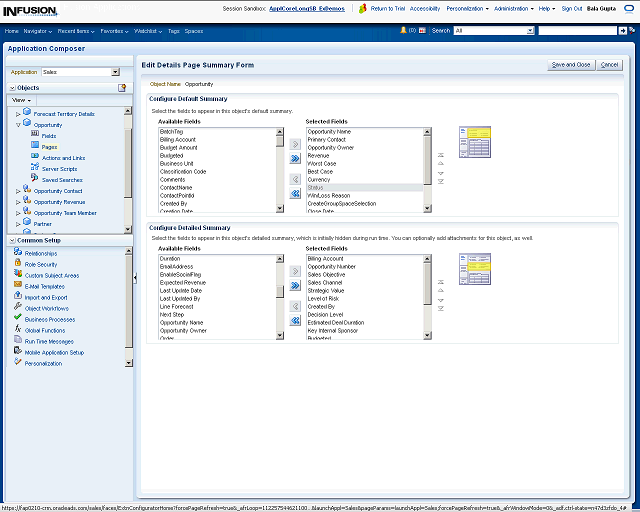The height and width of the screenshot is (512, 640).
Task: Click the Save and Close button
Action: click(571, 64)
